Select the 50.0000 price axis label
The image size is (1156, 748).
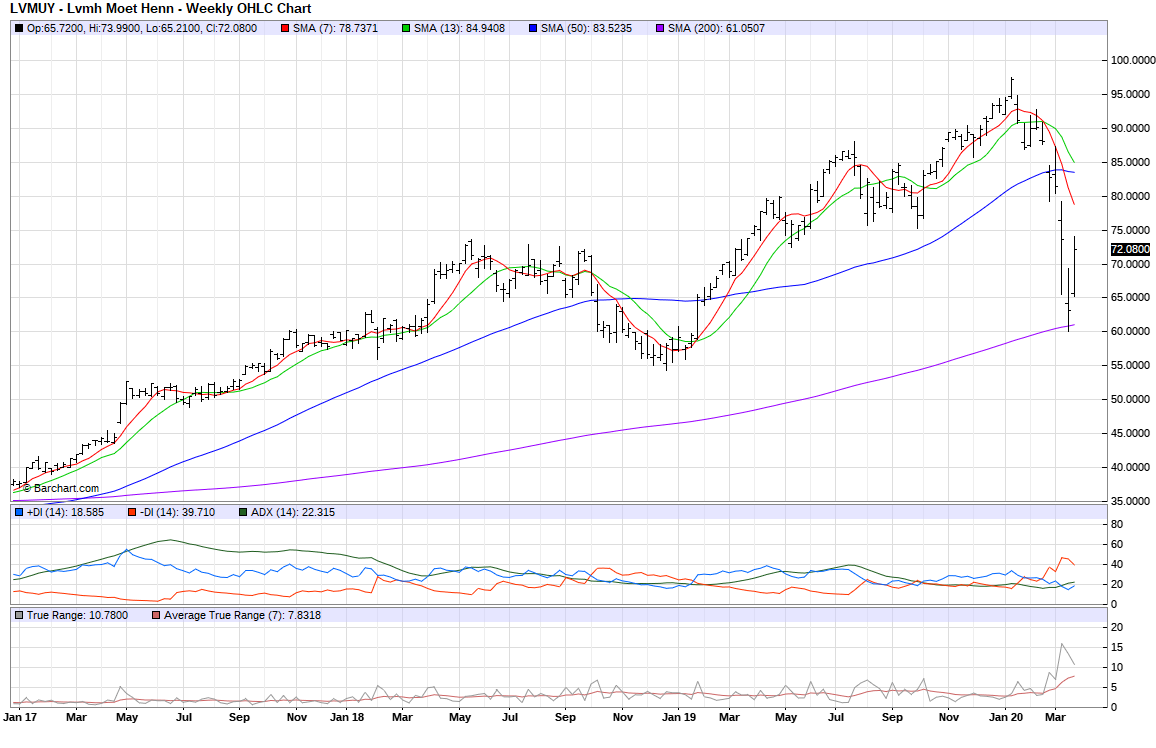tap(1130, 399)
